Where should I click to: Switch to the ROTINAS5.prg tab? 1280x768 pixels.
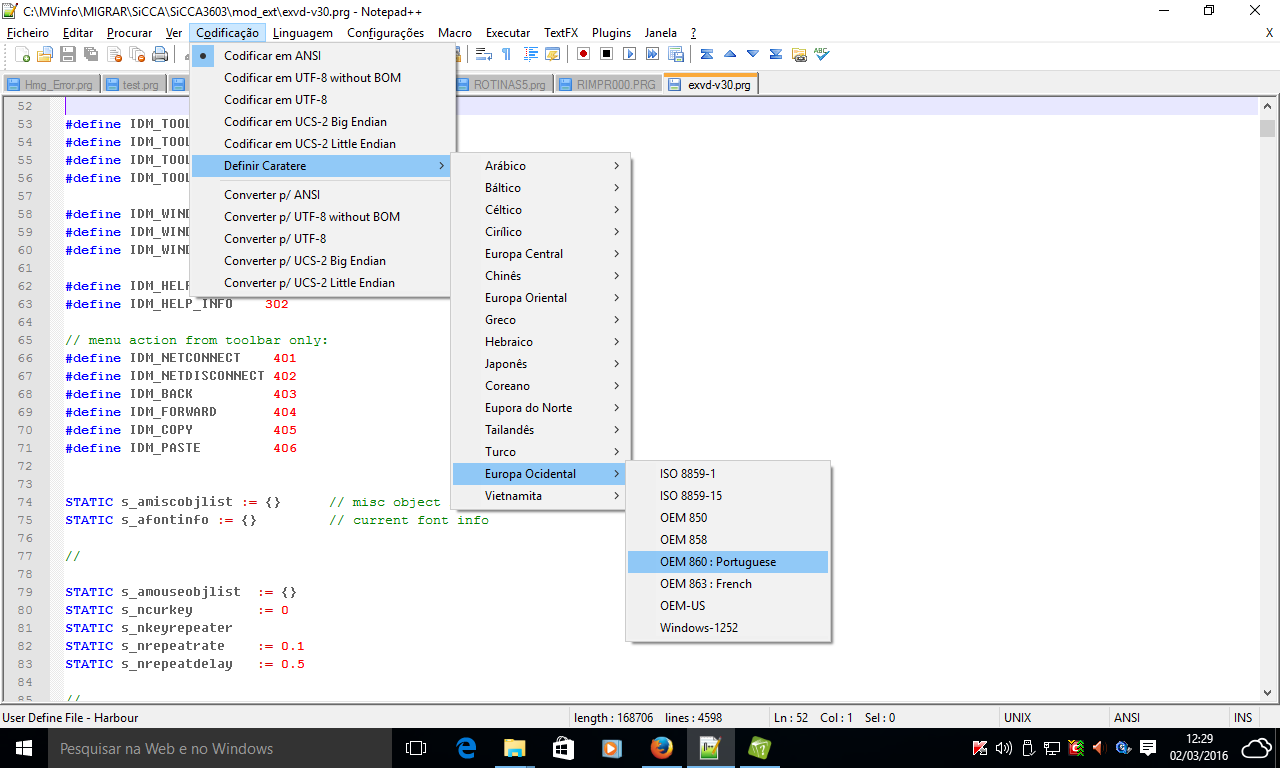click(501, 85)
